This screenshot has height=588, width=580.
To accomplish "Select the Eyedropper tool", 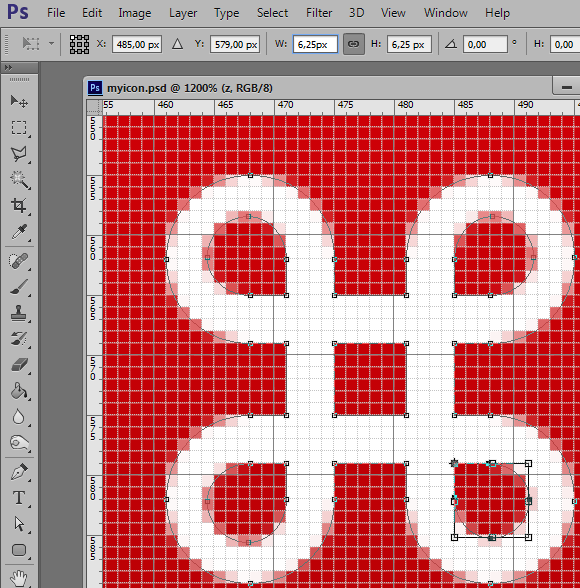I will click(19, 232).
